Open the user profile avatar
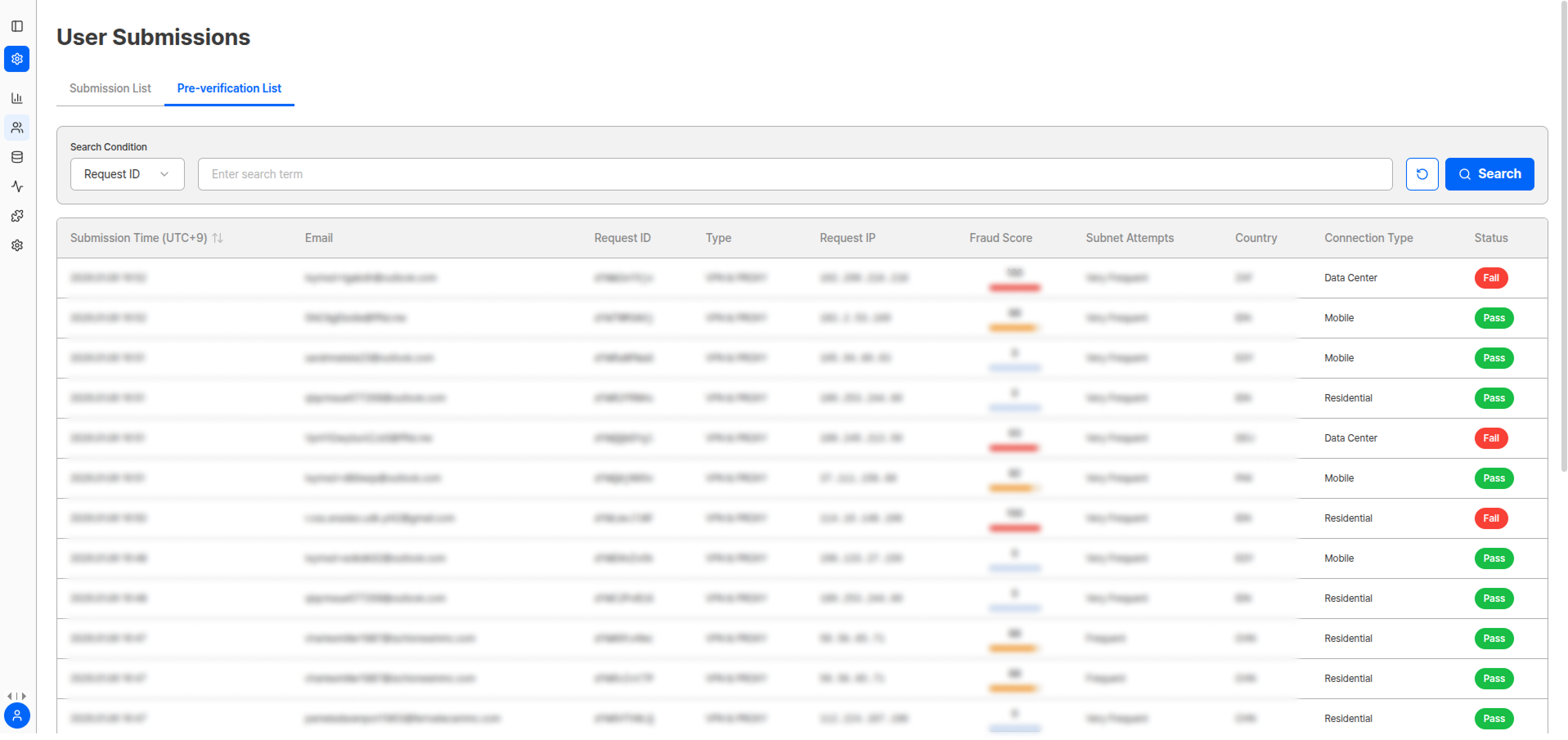1568x740 pixels. (17, 715)
